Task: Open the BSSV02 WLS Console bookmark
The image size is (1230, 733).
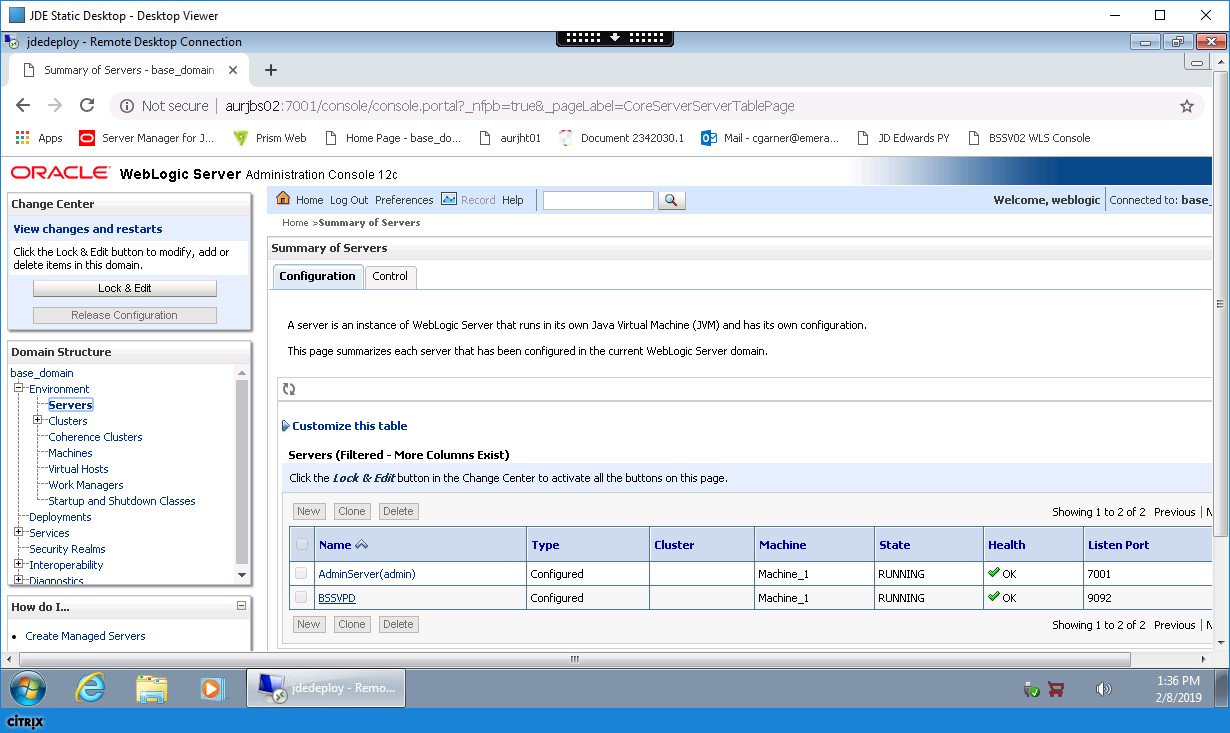Action: pos(1029,138)
